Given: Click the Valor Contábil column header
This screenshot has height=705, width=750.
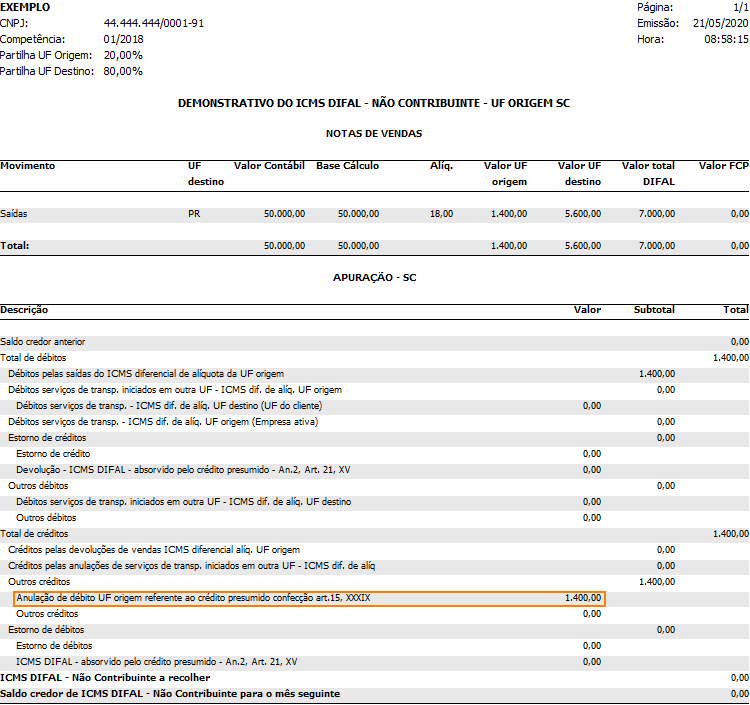Looking at the screenshot, I should click(269, 165).
